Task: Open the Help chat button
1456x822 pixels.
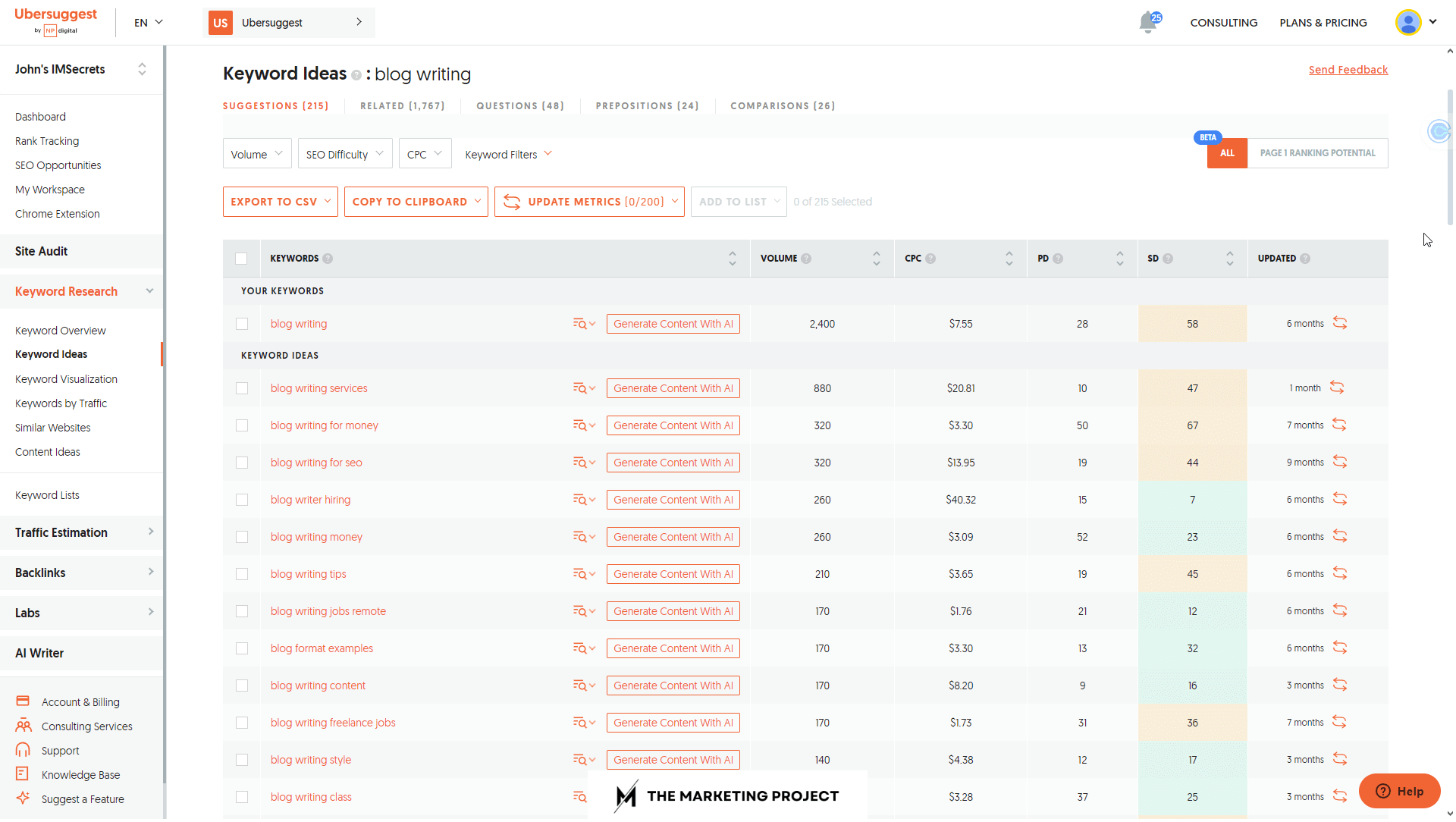Action: [x=1399, y=792]
